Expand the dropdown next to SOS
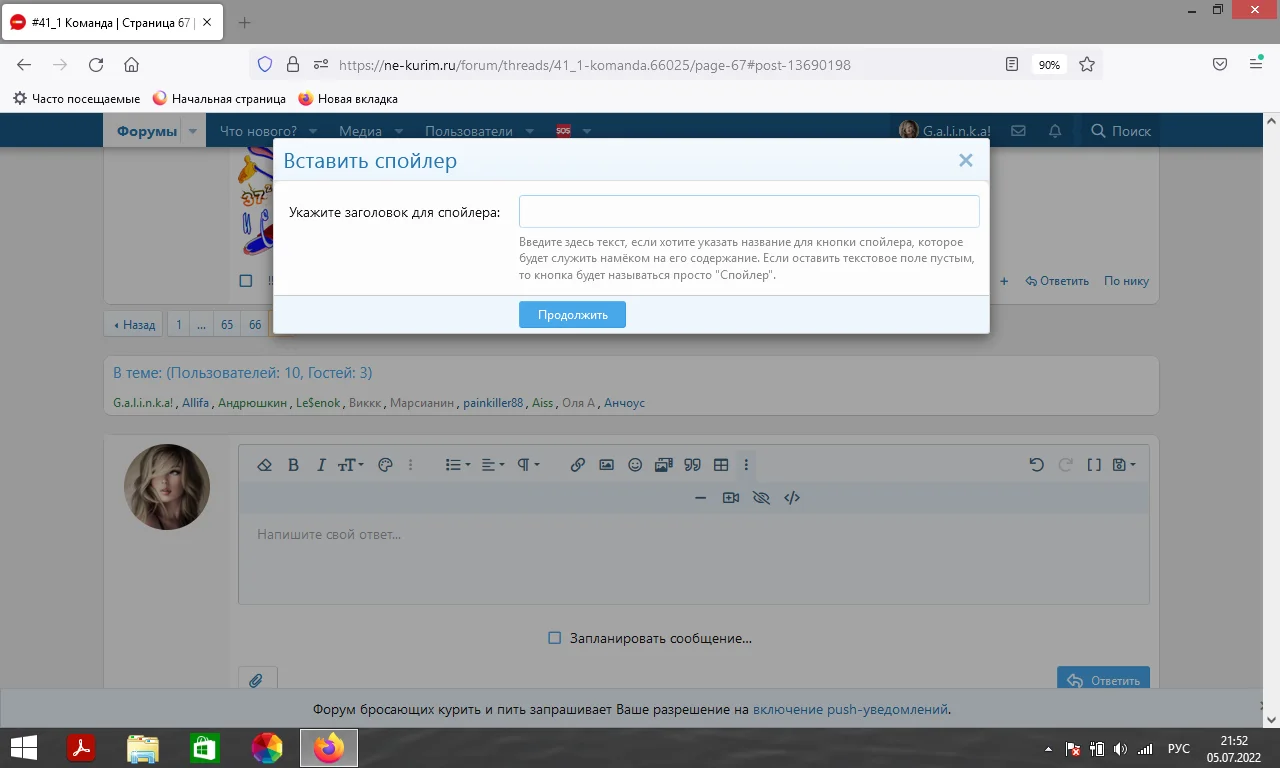The width and height of the screenshot is (1280, 768). click(587, 131)
